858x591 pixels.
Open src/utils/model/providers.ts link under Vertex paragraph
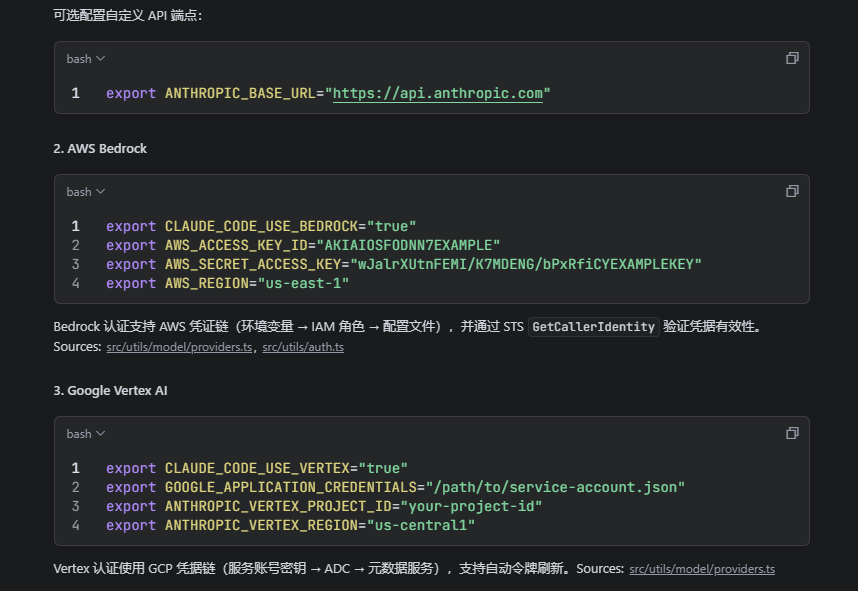pos(702,569)
